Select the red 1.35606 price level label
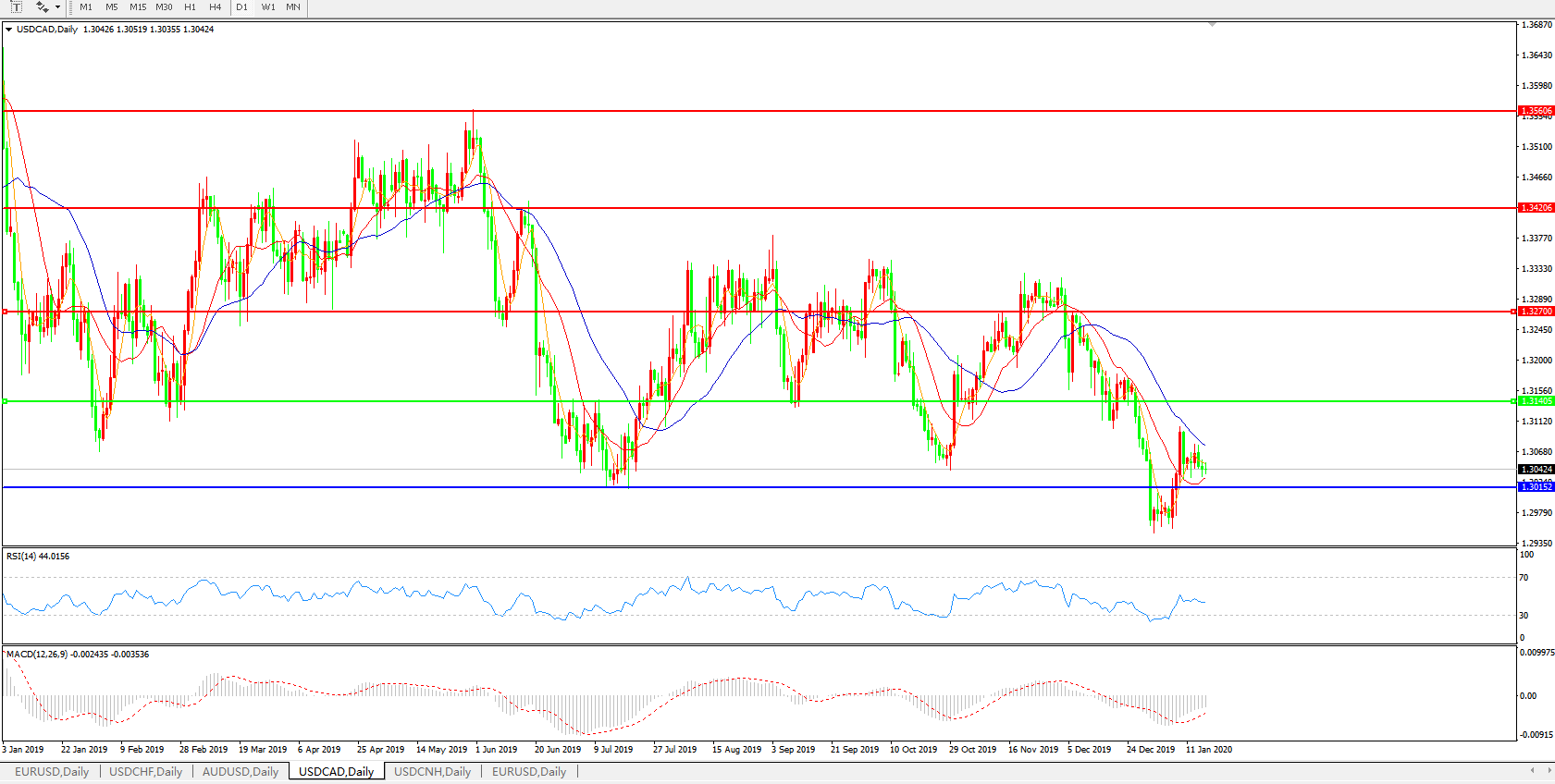This screenshot has width=1555, height=784. 1536,111
